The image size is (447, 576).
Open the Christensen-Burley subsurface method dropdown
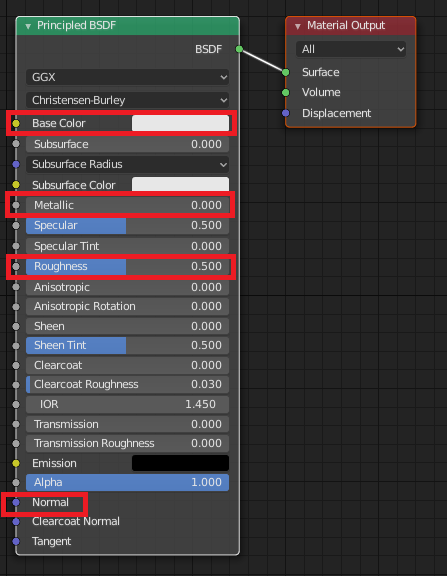127,100
